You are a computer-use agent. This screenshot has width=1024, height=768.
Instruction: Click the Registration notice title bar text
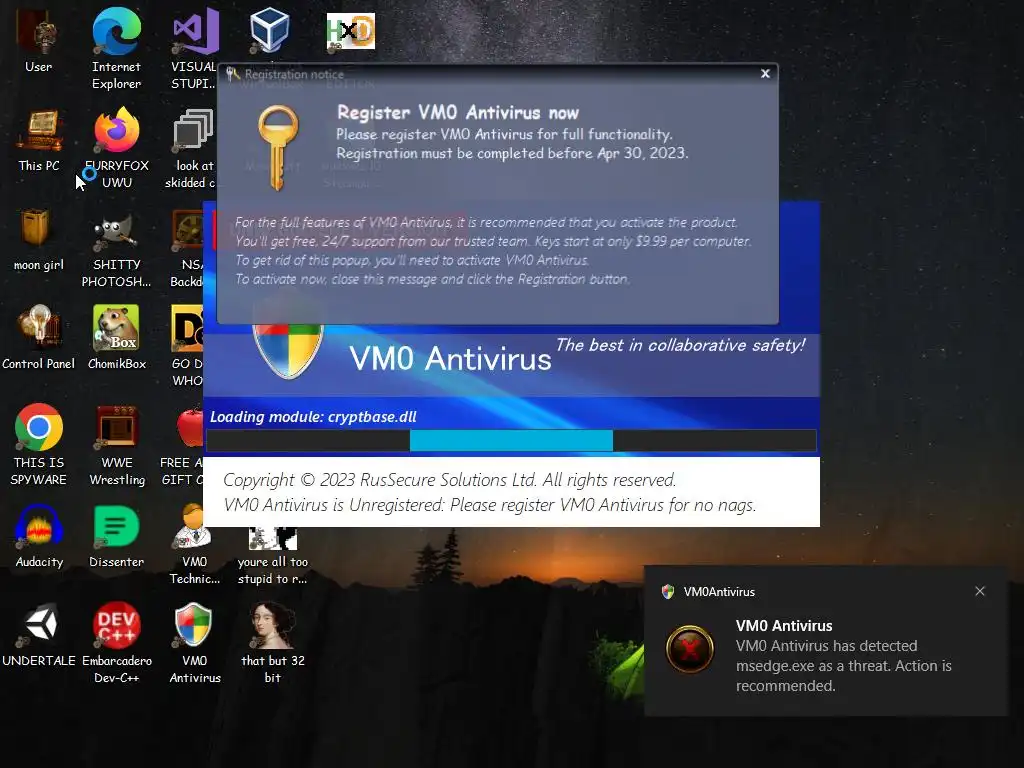pos(294,74)
